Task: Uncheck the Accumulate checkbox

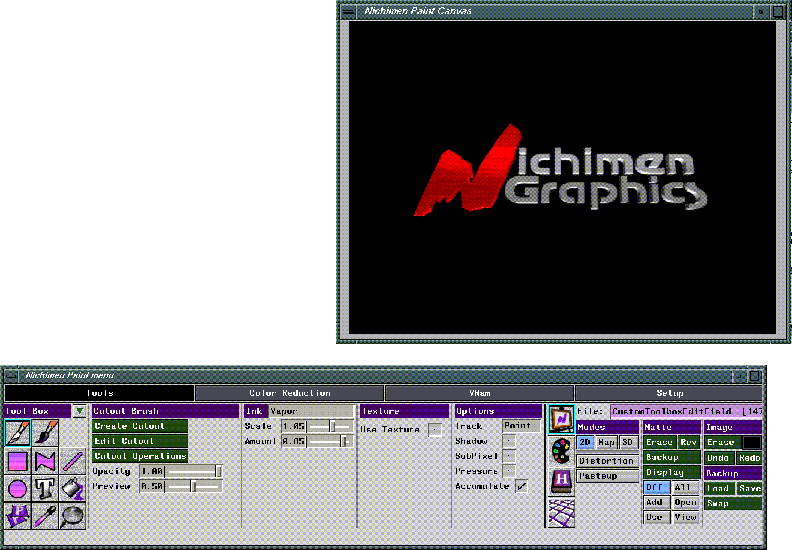Action: [521, 486]
